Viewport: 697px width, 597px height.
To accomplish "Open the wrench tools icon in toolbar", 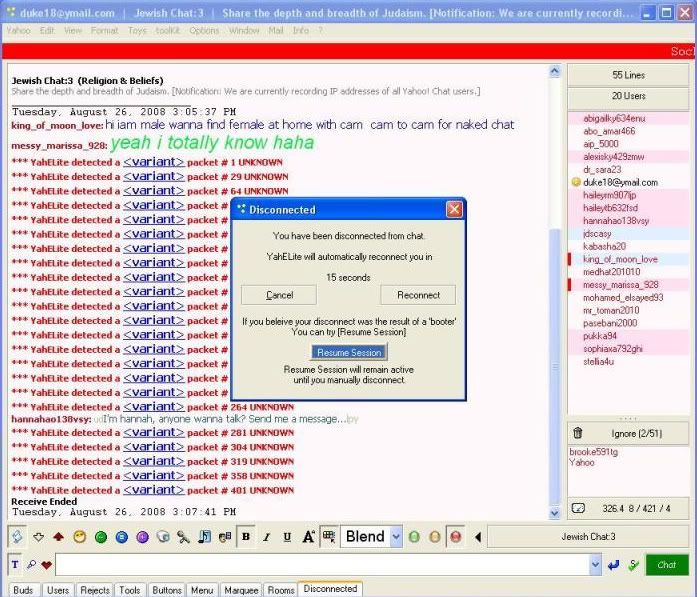I will pyautogui.click(x=183, y=537).
